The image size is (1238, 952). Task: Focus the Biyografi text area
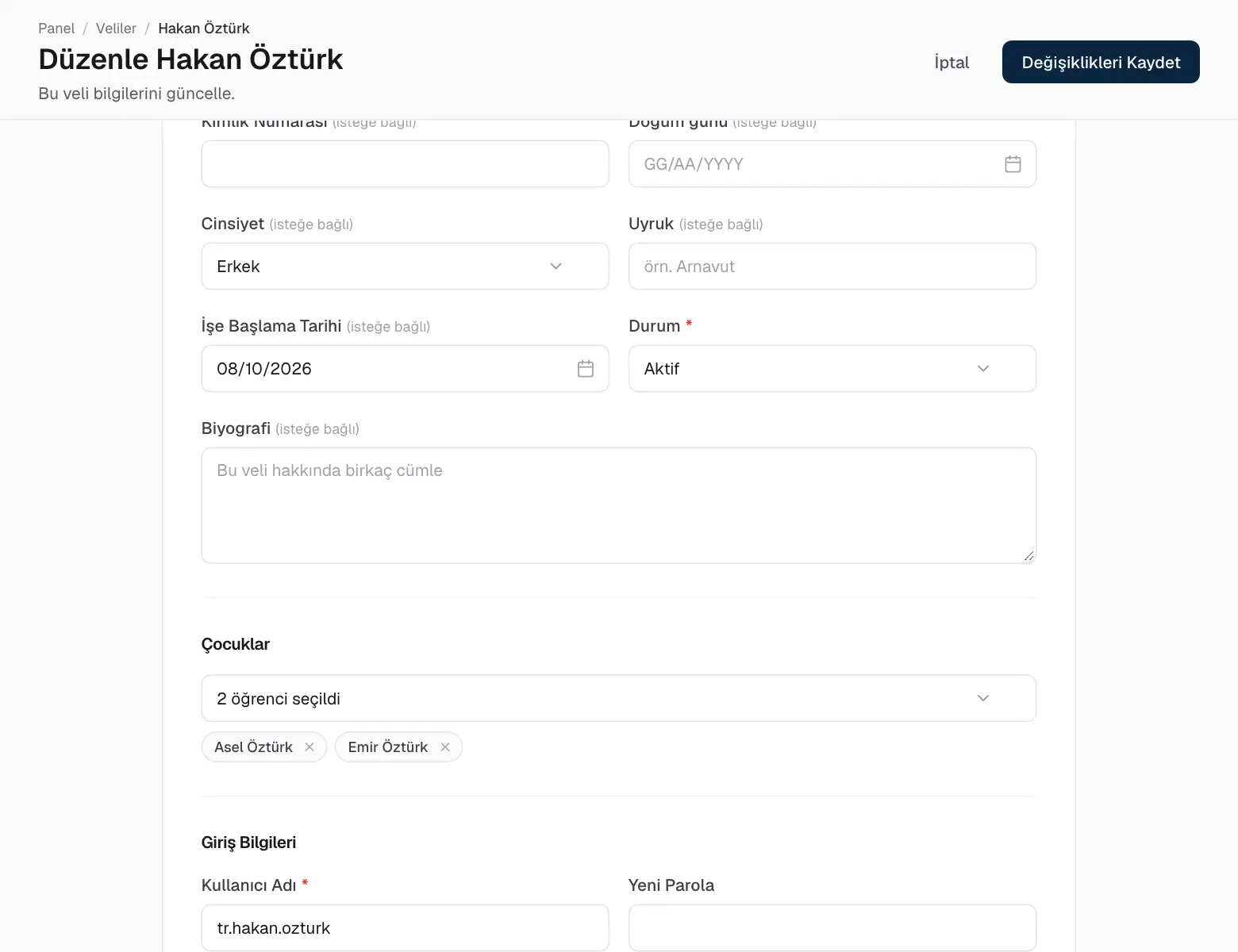coord(618,505)
